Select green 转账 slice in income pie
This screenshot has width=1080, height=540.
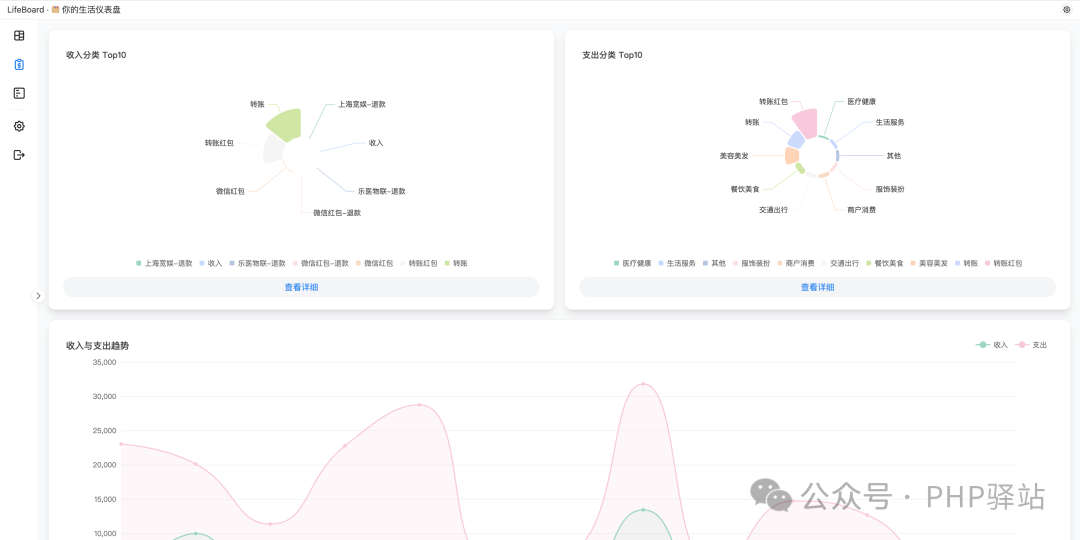coord(286,124)
